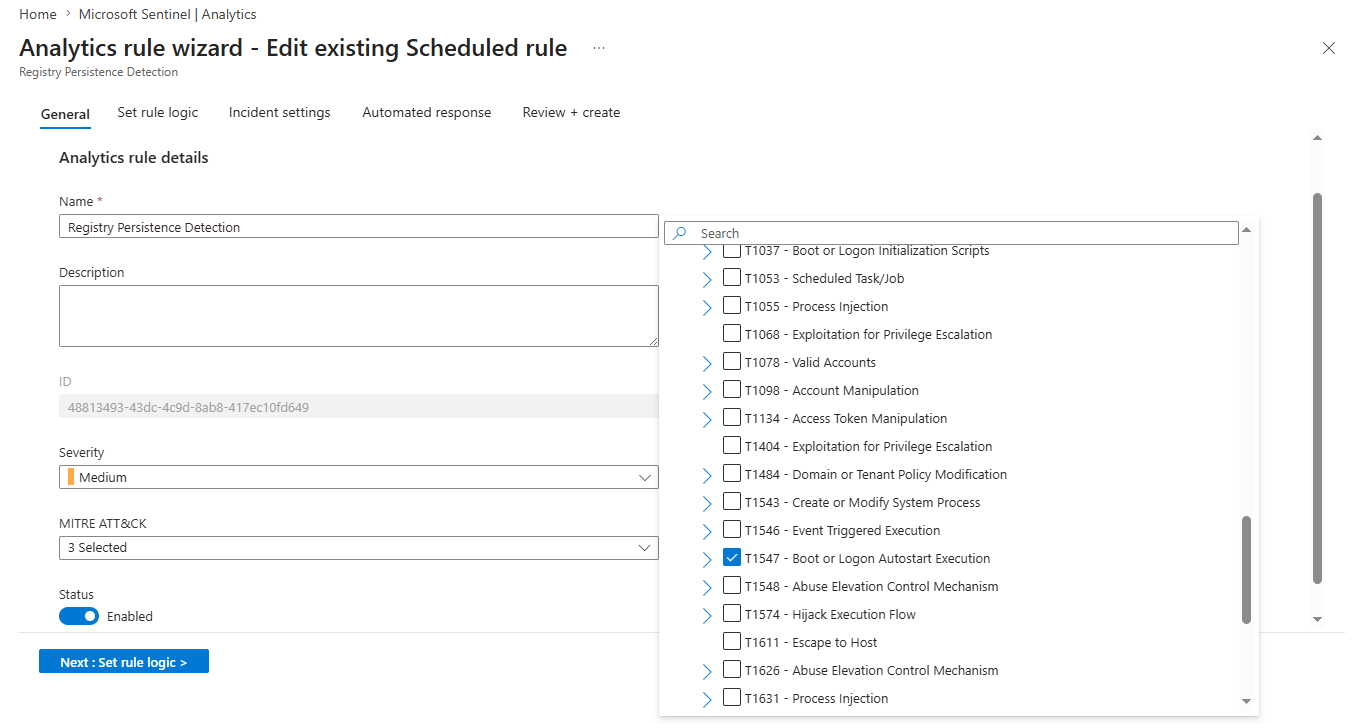Viewport: 1365px width, 724px height.
Task: Click the MITRE techniques Search box
Action: (x=951, y=233)
